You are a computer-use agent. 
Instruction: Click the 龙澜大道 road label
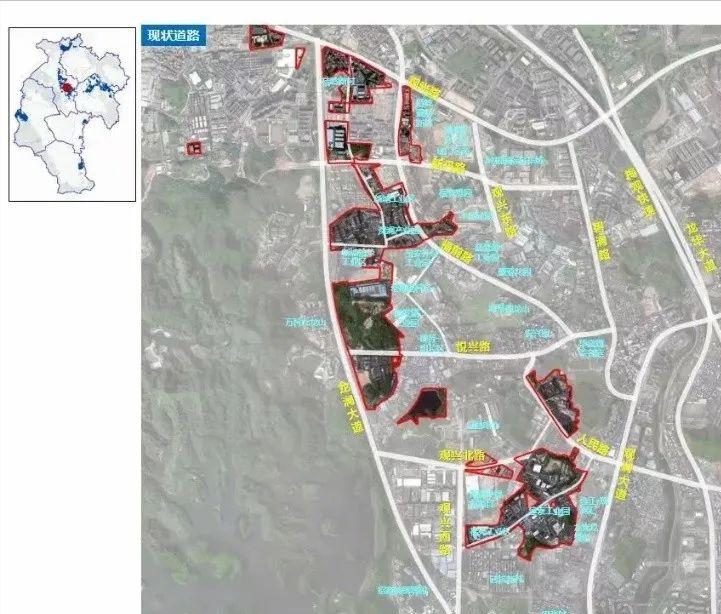pyautogui.click(x=351, y=407)
